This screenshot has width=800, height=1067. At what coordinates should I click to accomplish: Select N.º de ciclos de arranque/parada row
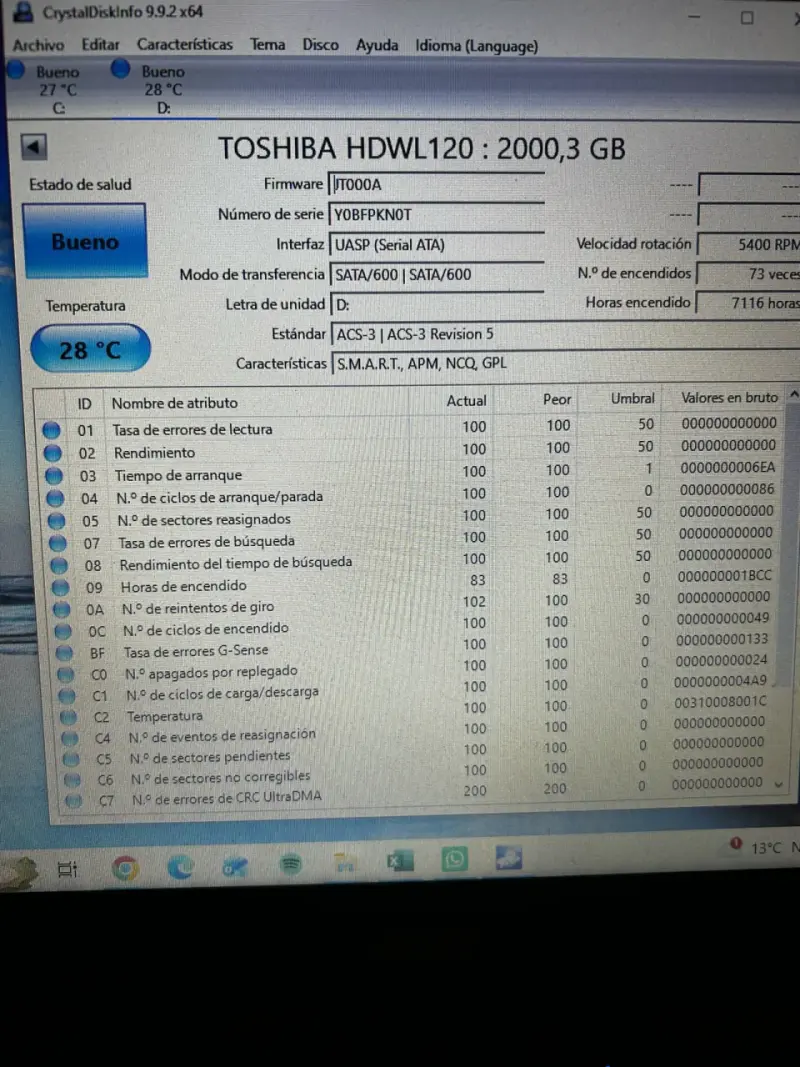click(412, 494)
